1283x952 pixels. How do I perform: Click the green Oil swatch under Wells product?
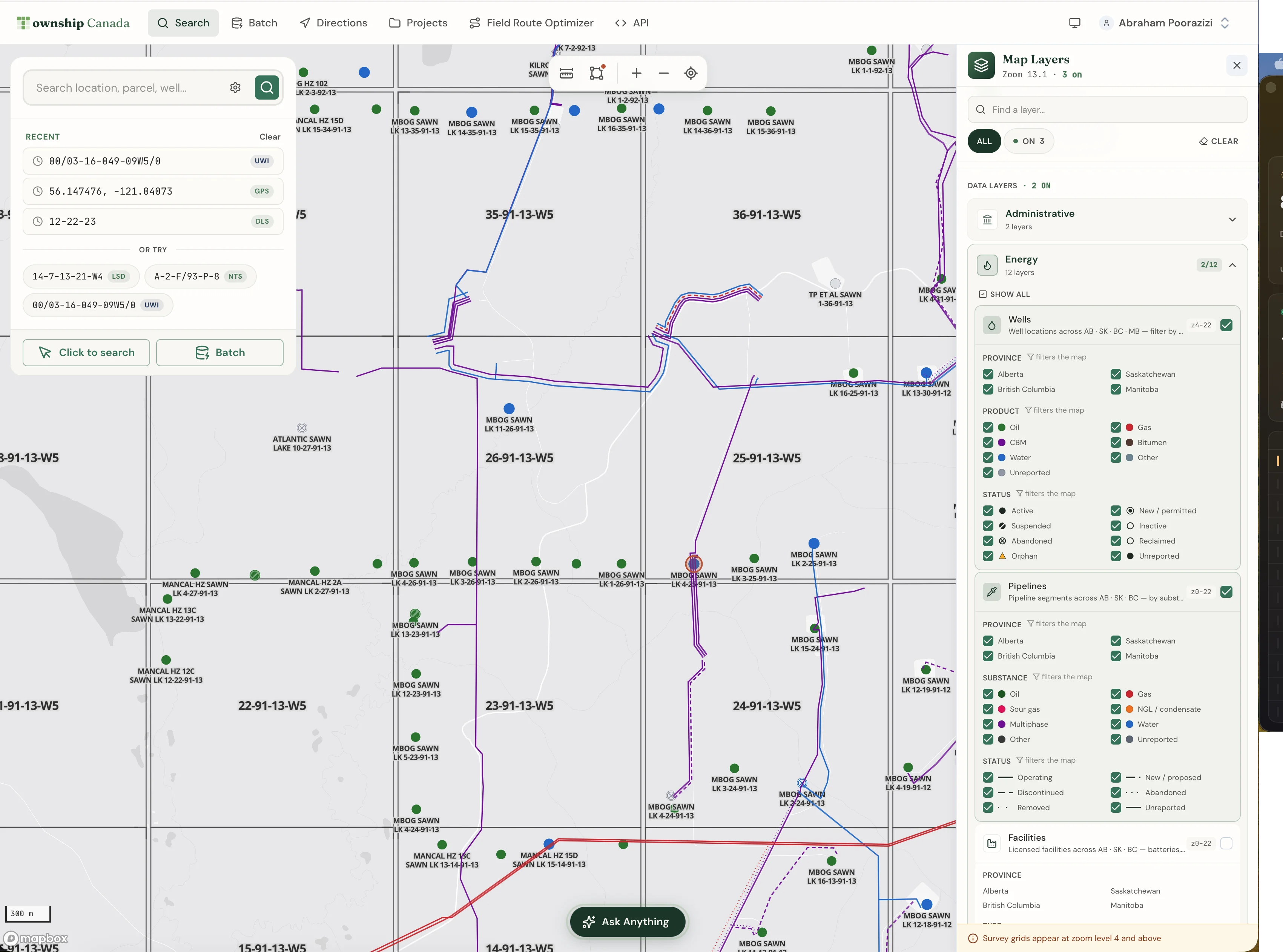tap(1001, 428)
